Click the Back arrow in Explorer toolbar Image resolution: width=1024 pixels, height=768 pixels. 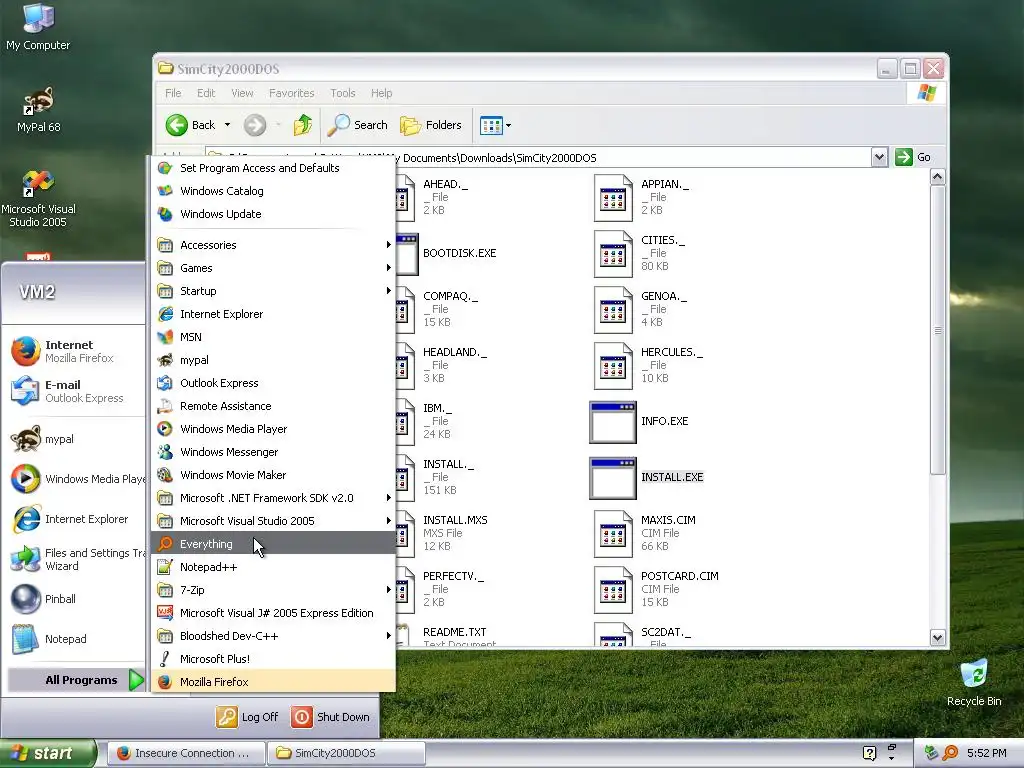pyautogui.click(x=190, y=125)
